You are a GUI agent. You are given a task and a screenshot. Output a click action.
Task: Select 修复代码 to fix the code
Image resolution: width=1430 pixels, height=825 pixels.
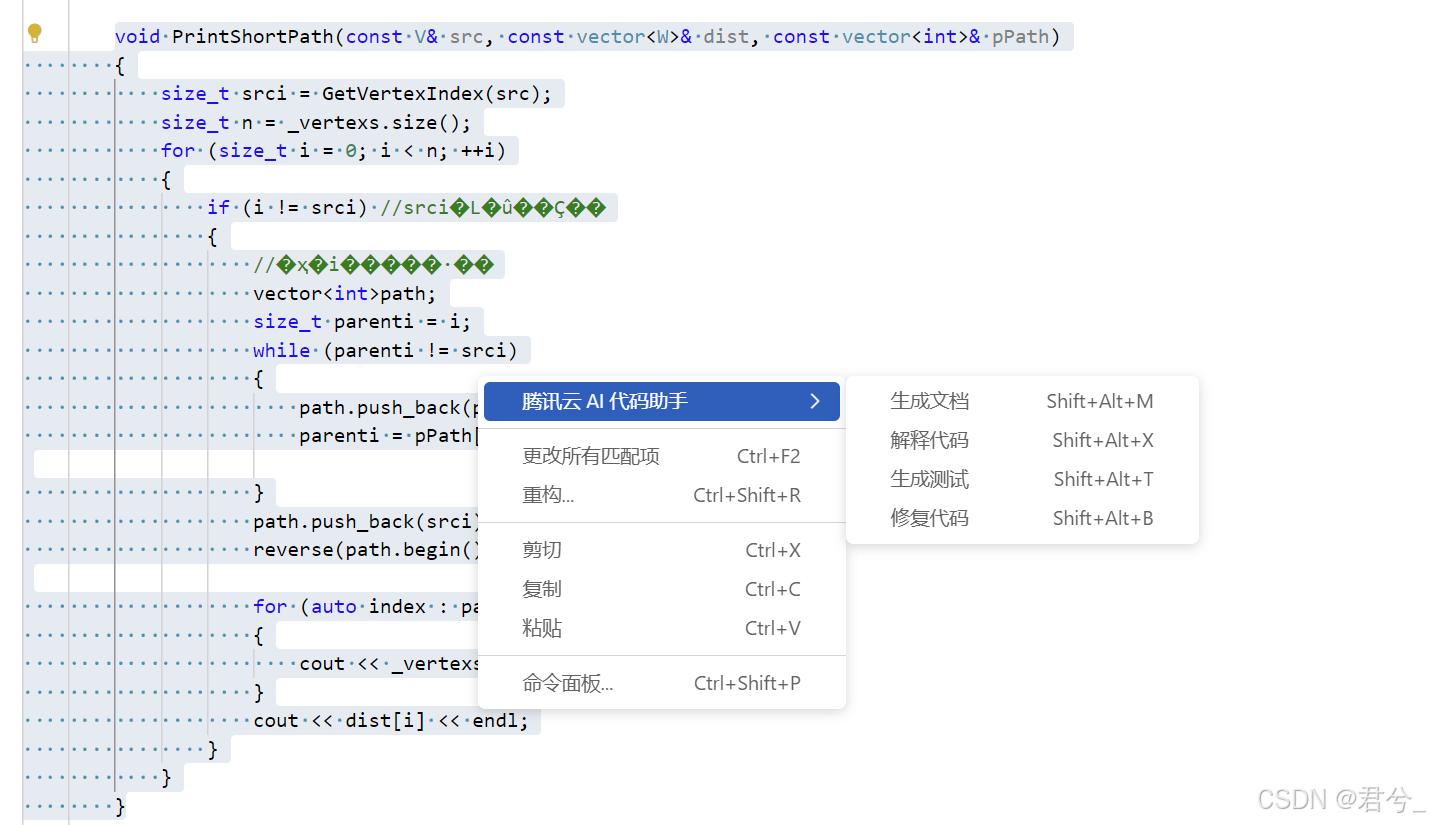click(929, 518)
